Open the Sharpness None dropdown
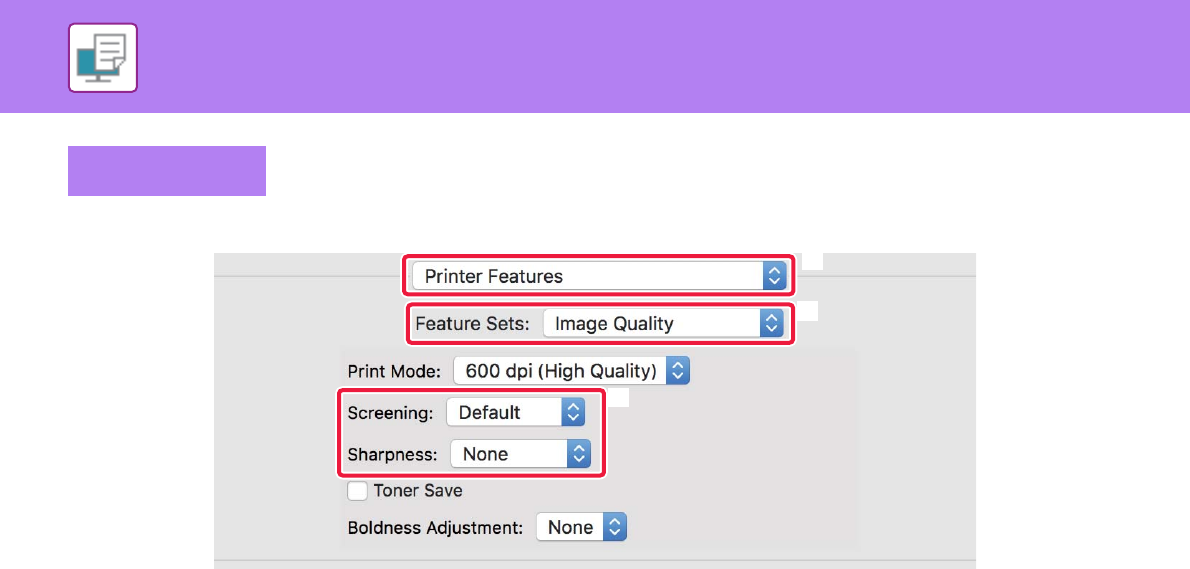This screenshot has width=1190, height=569. coord(508,454)
